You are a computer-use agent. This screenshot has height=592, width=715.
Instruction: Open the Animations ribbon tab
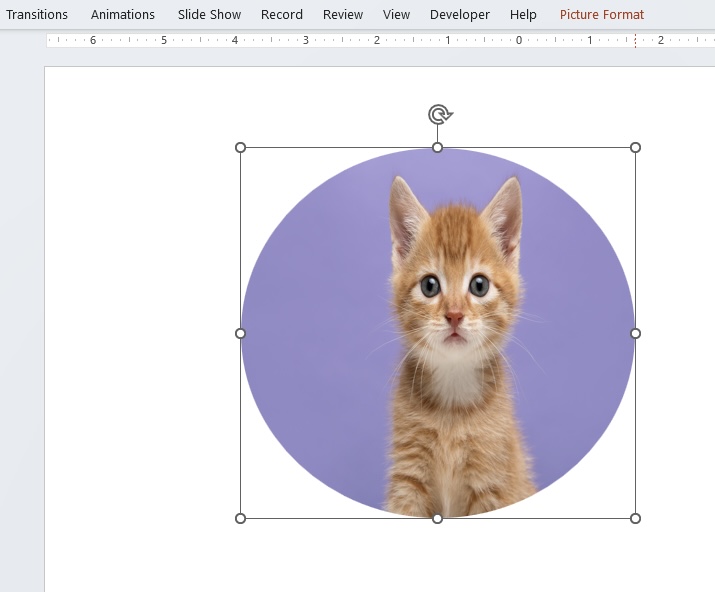pos(123,15)
